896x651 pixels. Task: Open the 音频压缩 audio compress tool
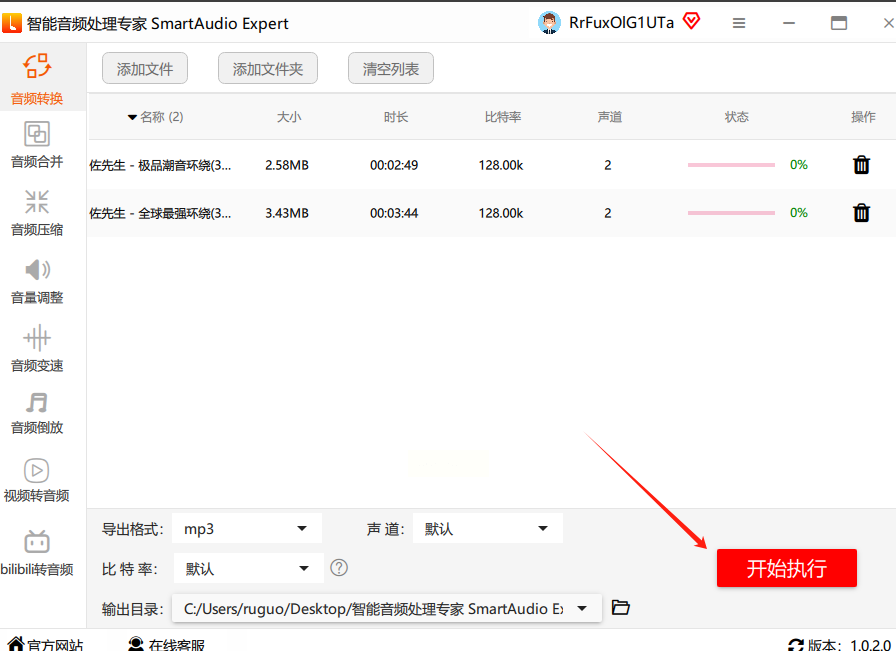click(x=37, y=213)
